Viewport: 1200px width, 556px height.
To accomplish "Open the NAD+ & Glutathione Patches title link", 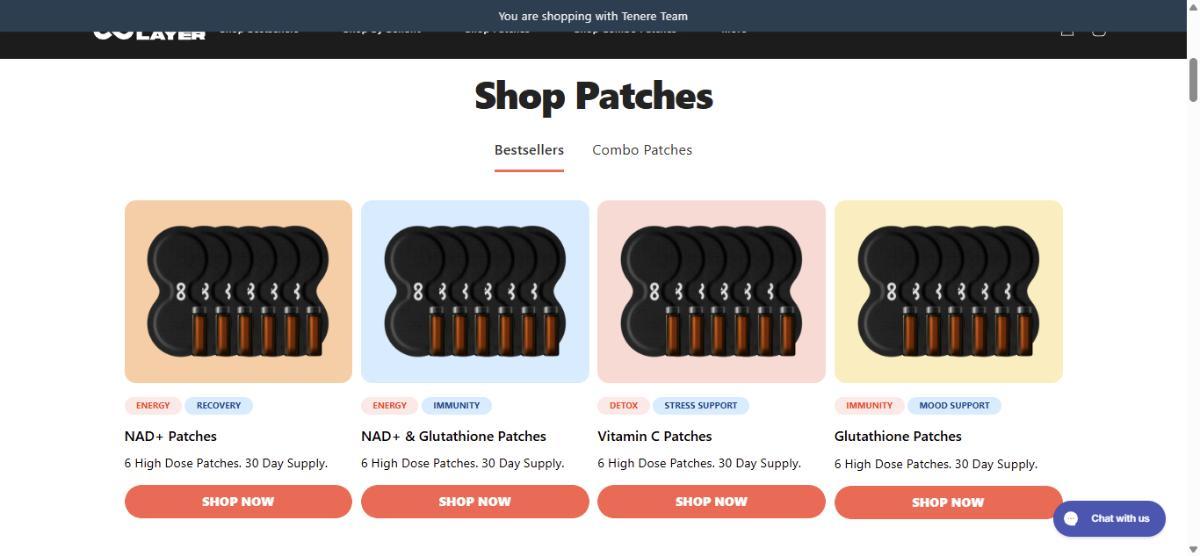I will click(454, 436).
